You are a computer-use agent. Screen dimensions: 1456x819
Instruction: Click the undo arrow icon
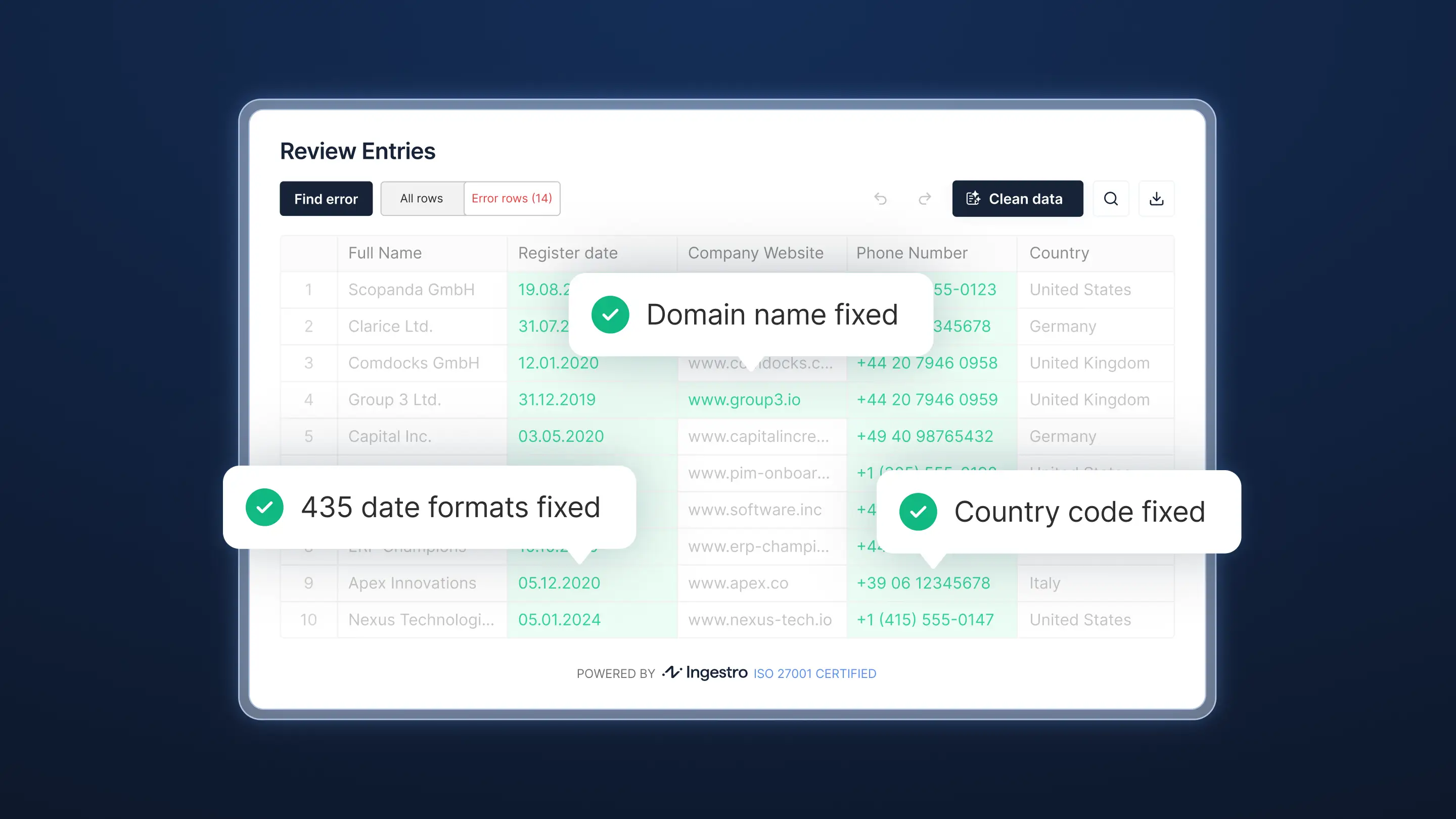click(880, 198)
